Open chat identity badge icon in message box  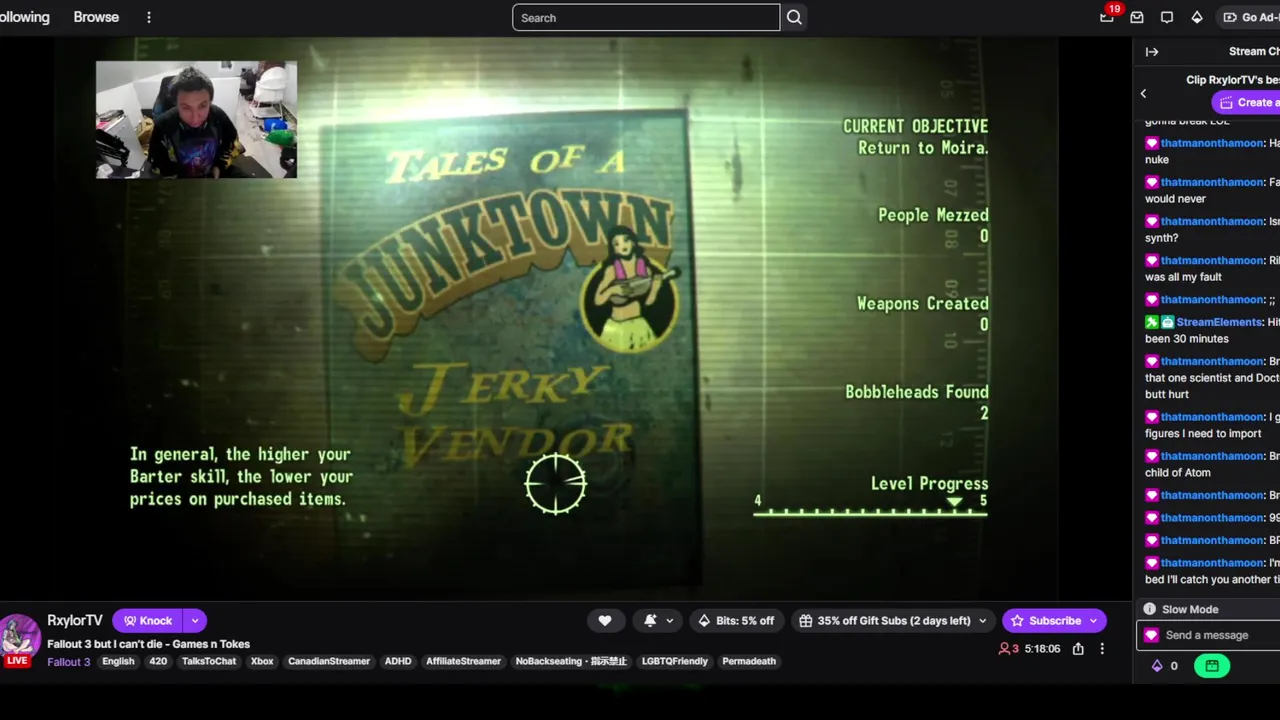point(1151,635)
